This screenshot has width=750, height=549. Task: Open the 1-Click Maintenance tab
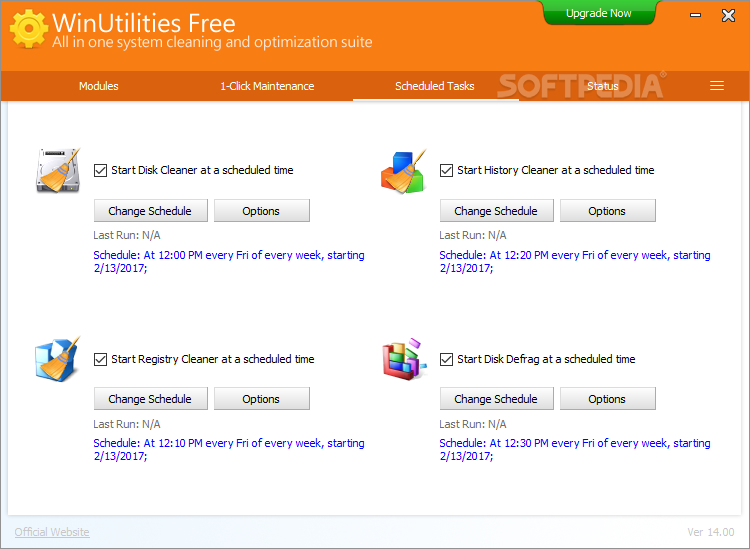(x=267, y=86)
